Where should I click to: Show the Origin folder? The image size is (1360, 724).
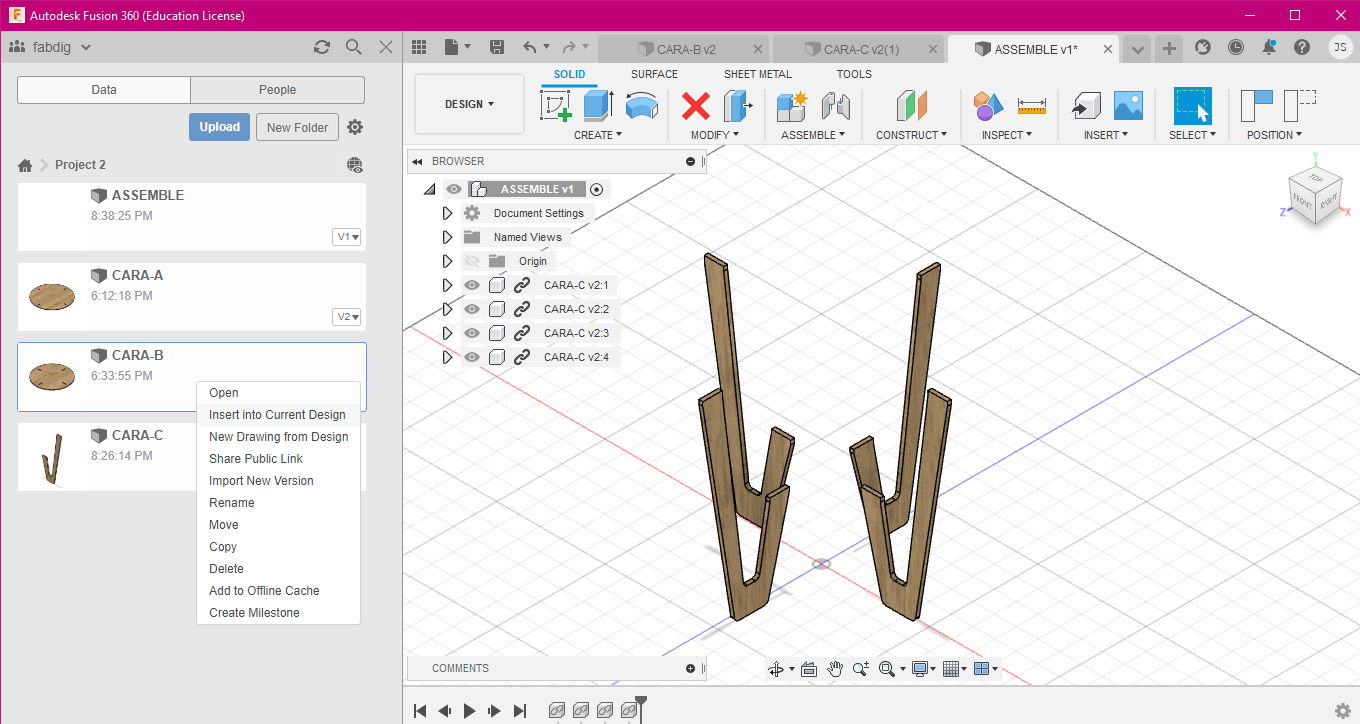tap(472, 261)
